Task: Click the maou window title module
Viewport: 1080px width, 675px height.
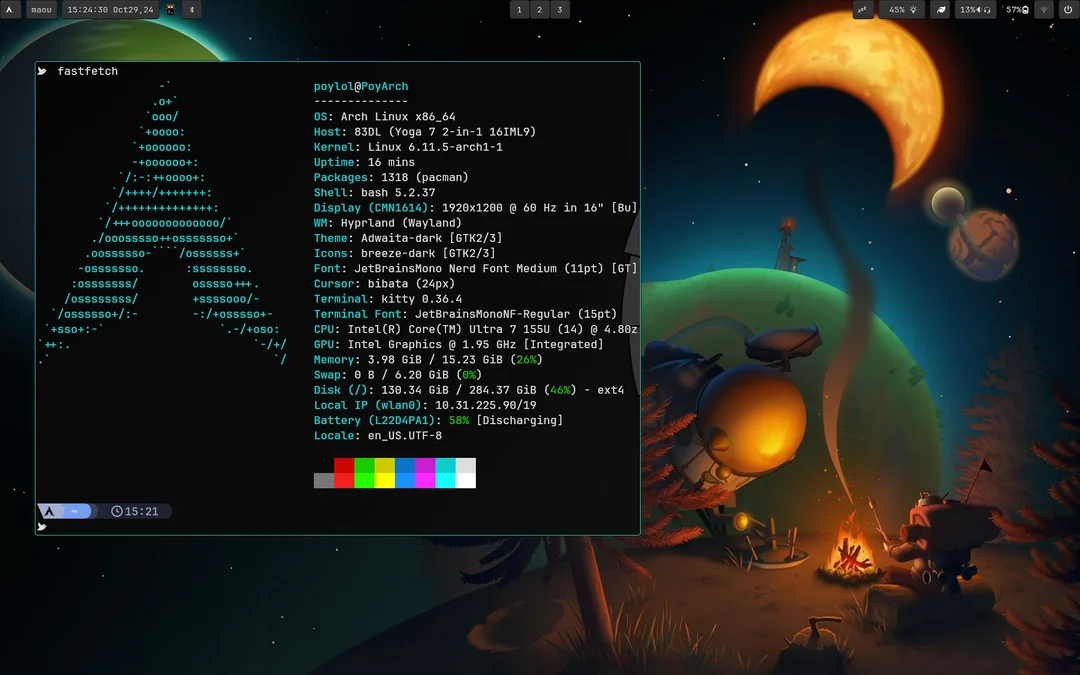Action: [41, 10]
